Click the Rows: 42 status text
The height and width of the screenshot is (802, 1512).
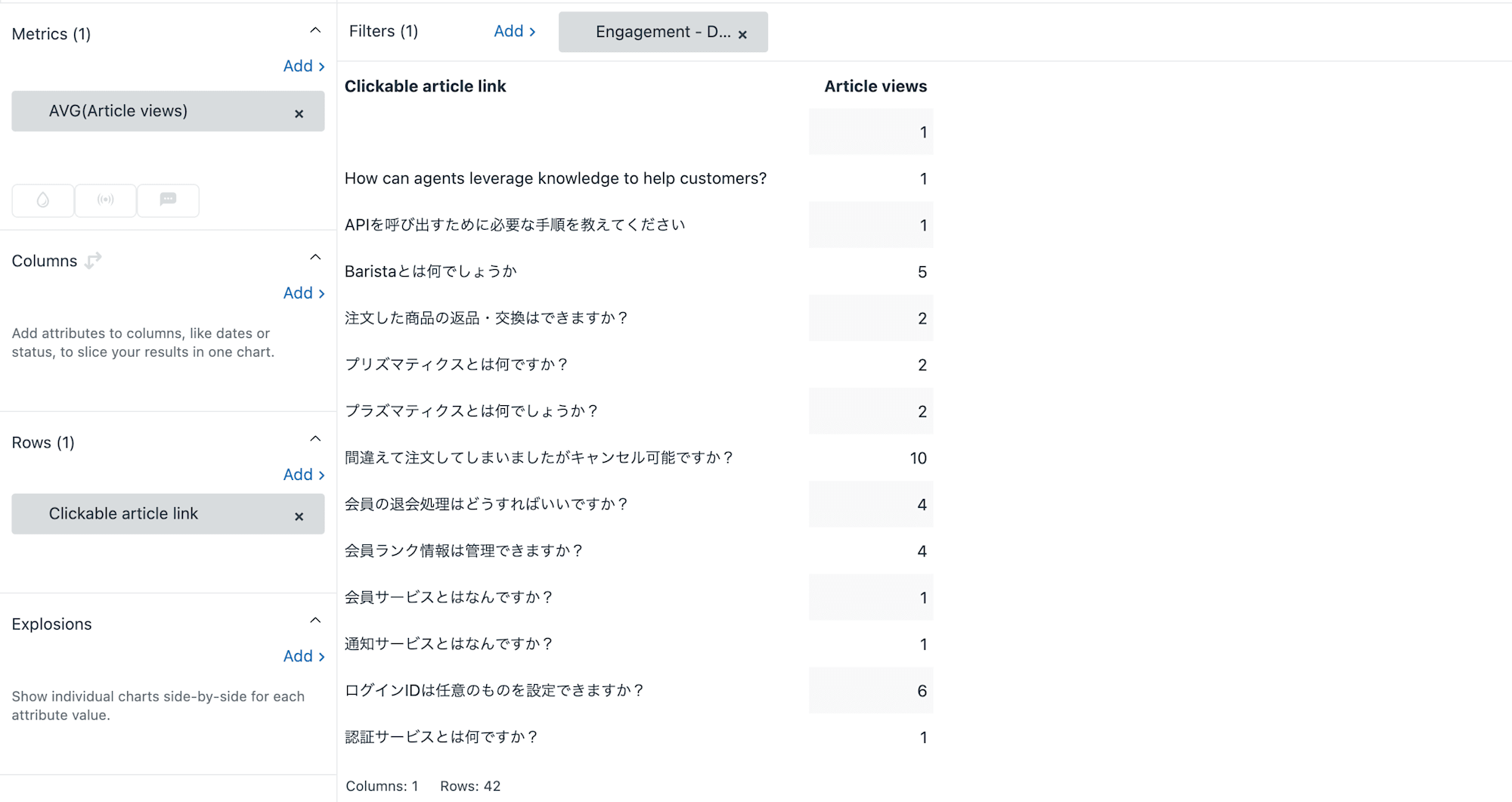pyautogui.click(x=470, y=786)
